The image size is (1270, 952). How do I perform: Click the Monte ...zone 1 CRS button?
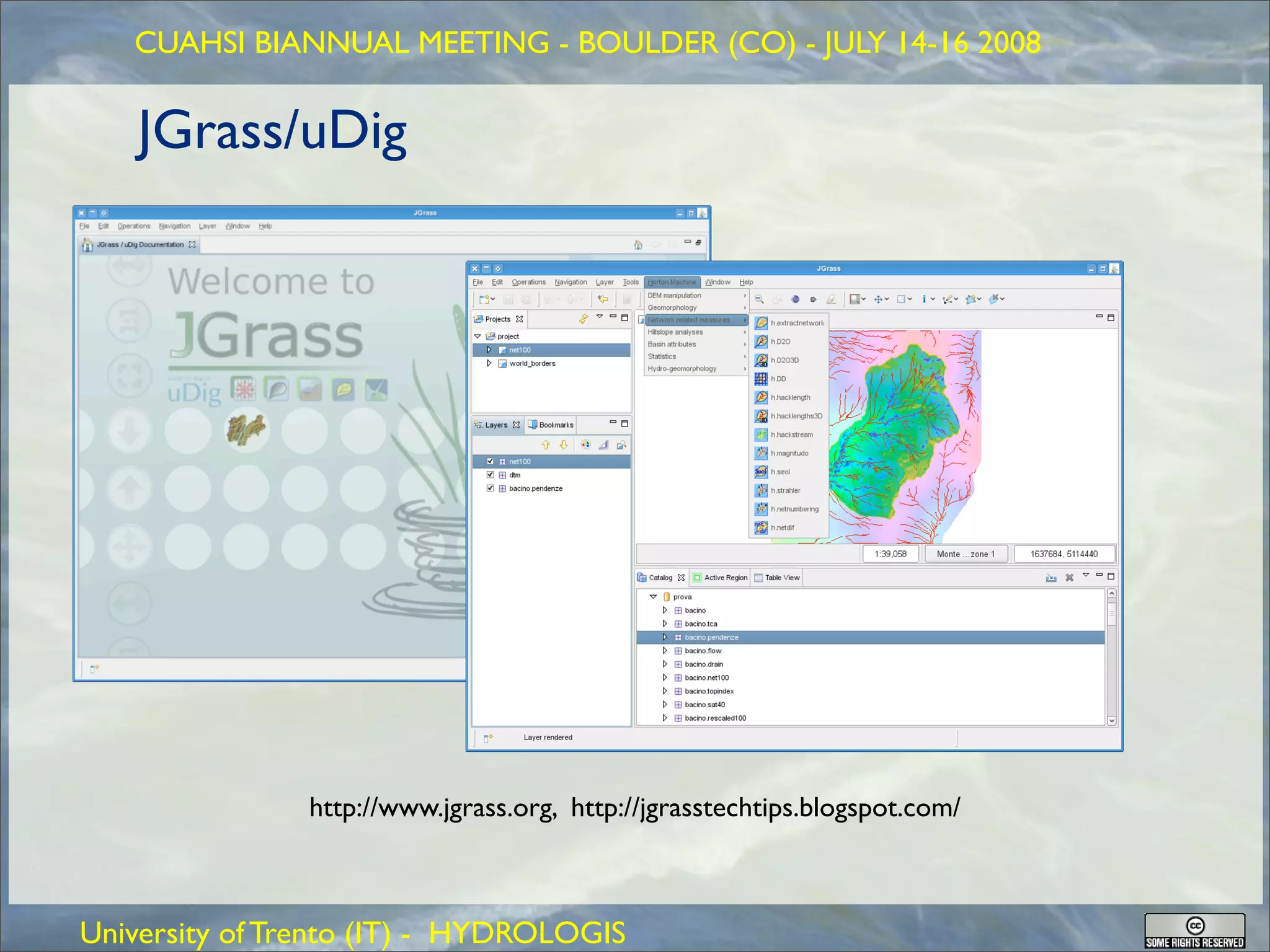point(966,554)
